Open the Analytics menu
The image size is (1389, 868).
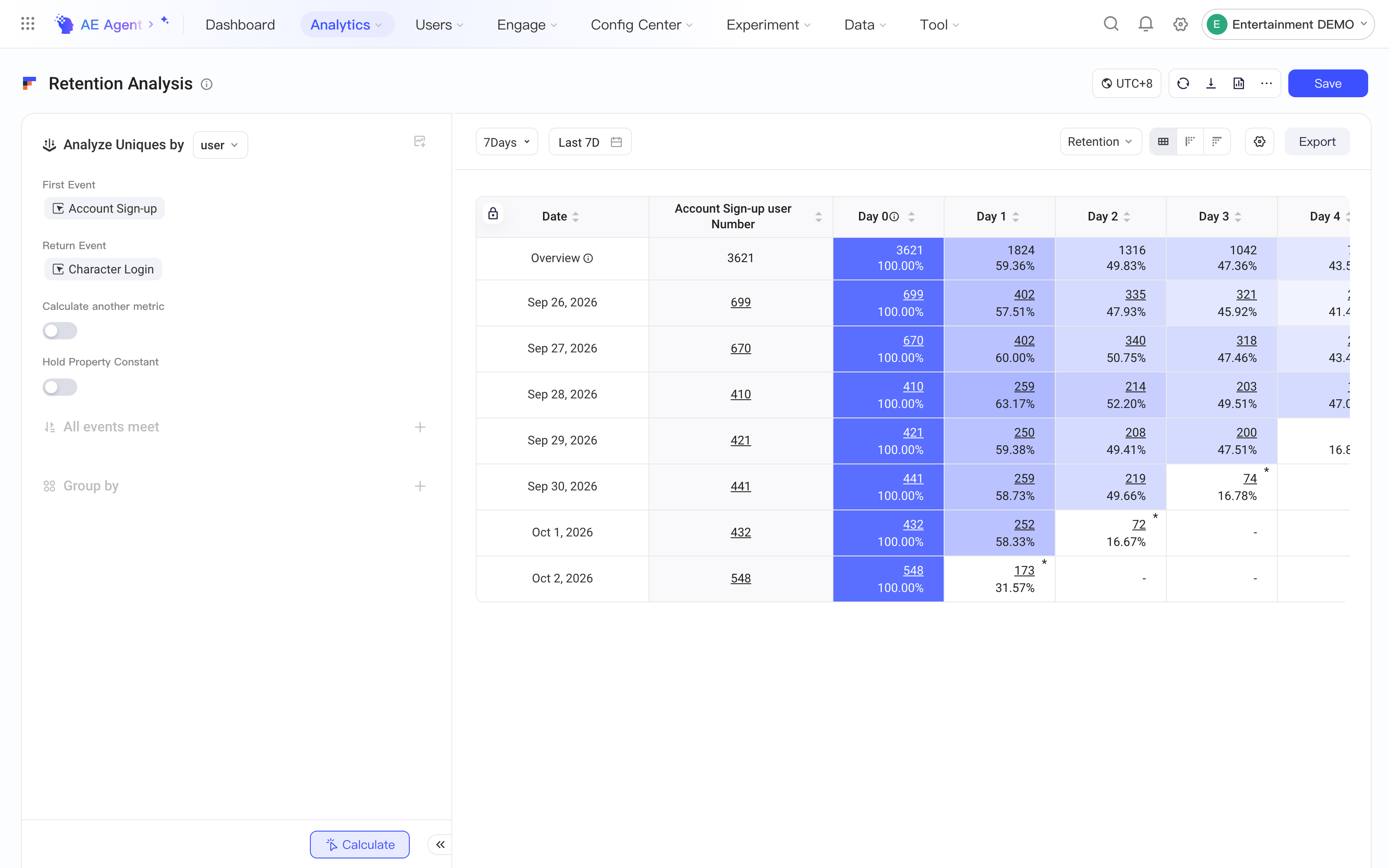pyautogui.click(x=347, y=25)
